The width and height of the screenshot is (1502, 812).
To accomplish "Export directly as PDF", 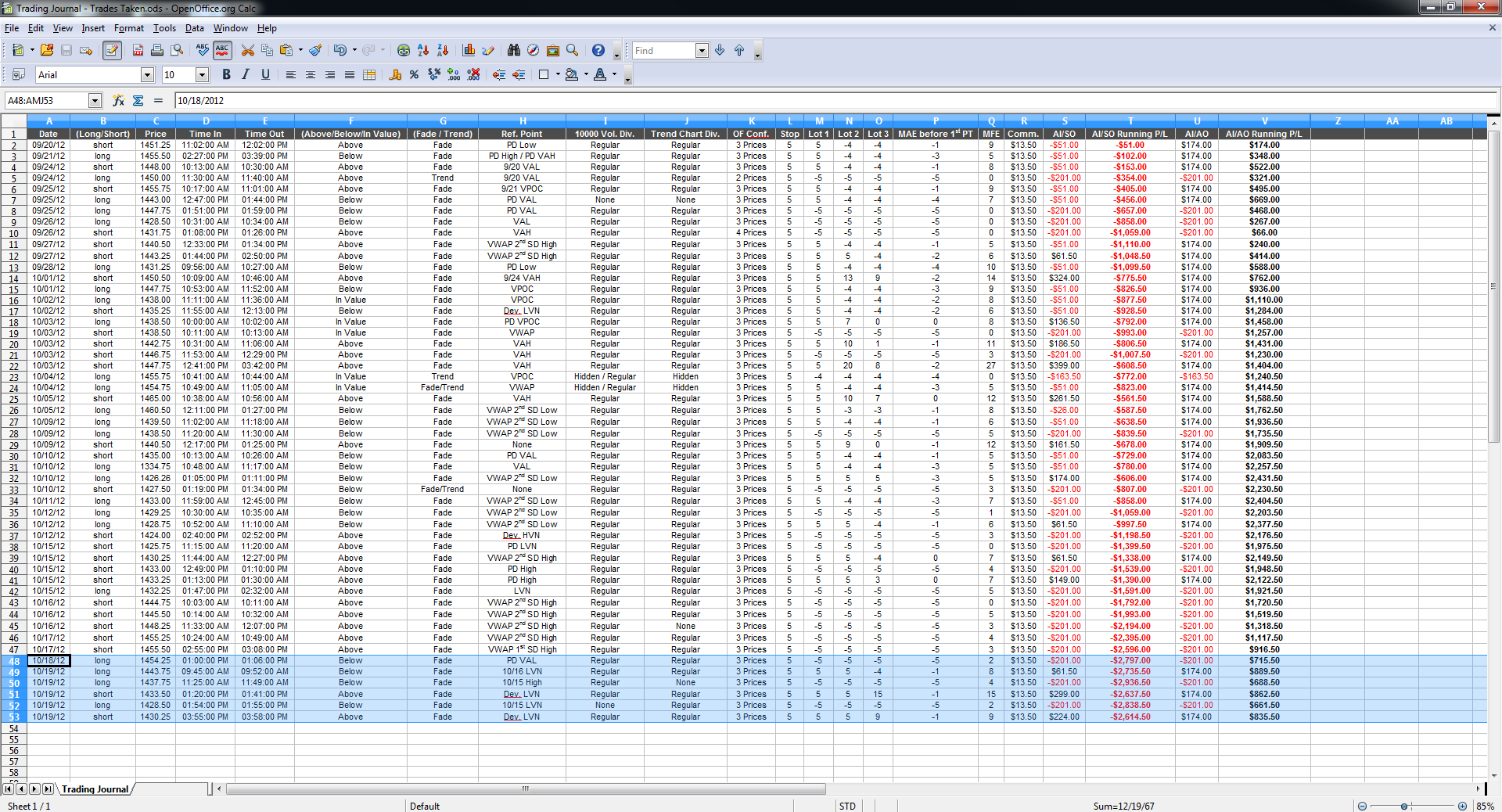I will click(138, 50).
